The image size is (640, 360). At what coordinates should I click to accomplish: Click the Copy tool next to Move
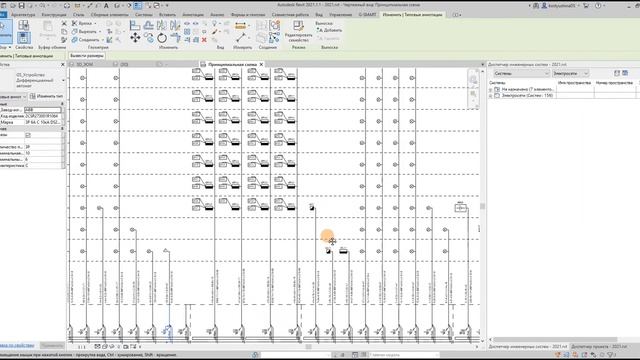(x=149, y=38)
